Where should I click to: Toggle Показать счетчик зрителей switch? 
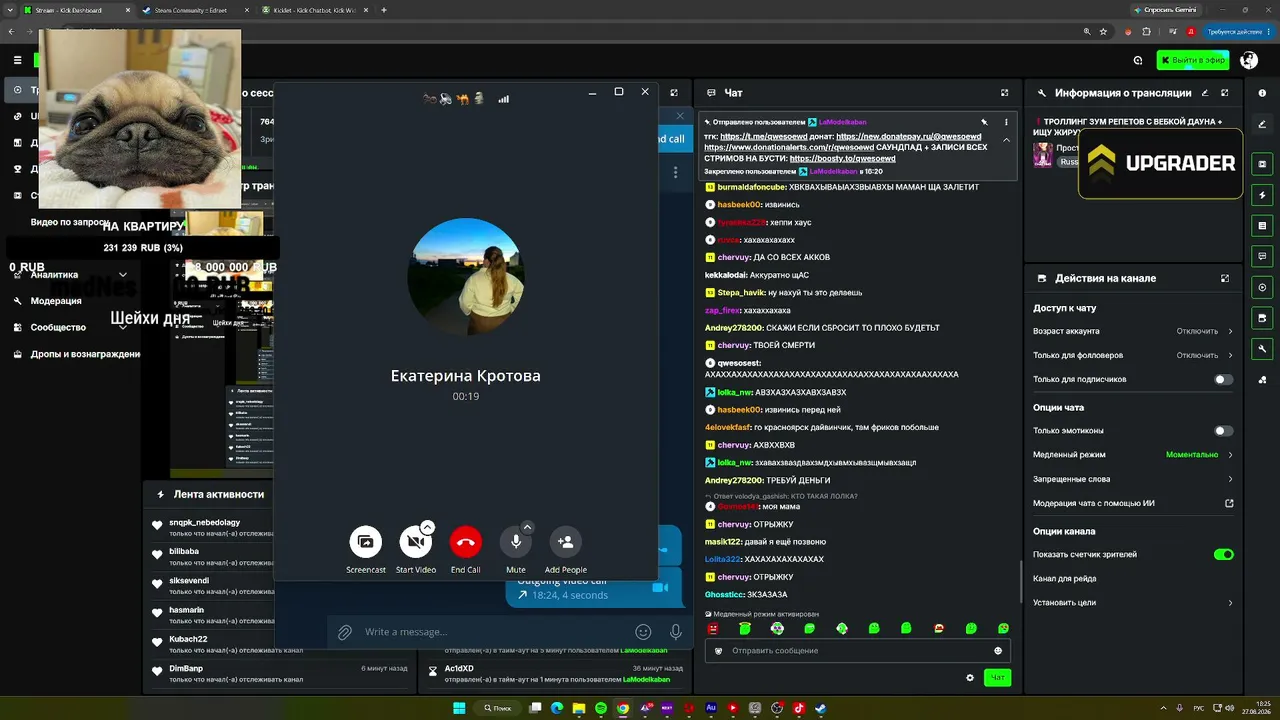[1223, 554]
